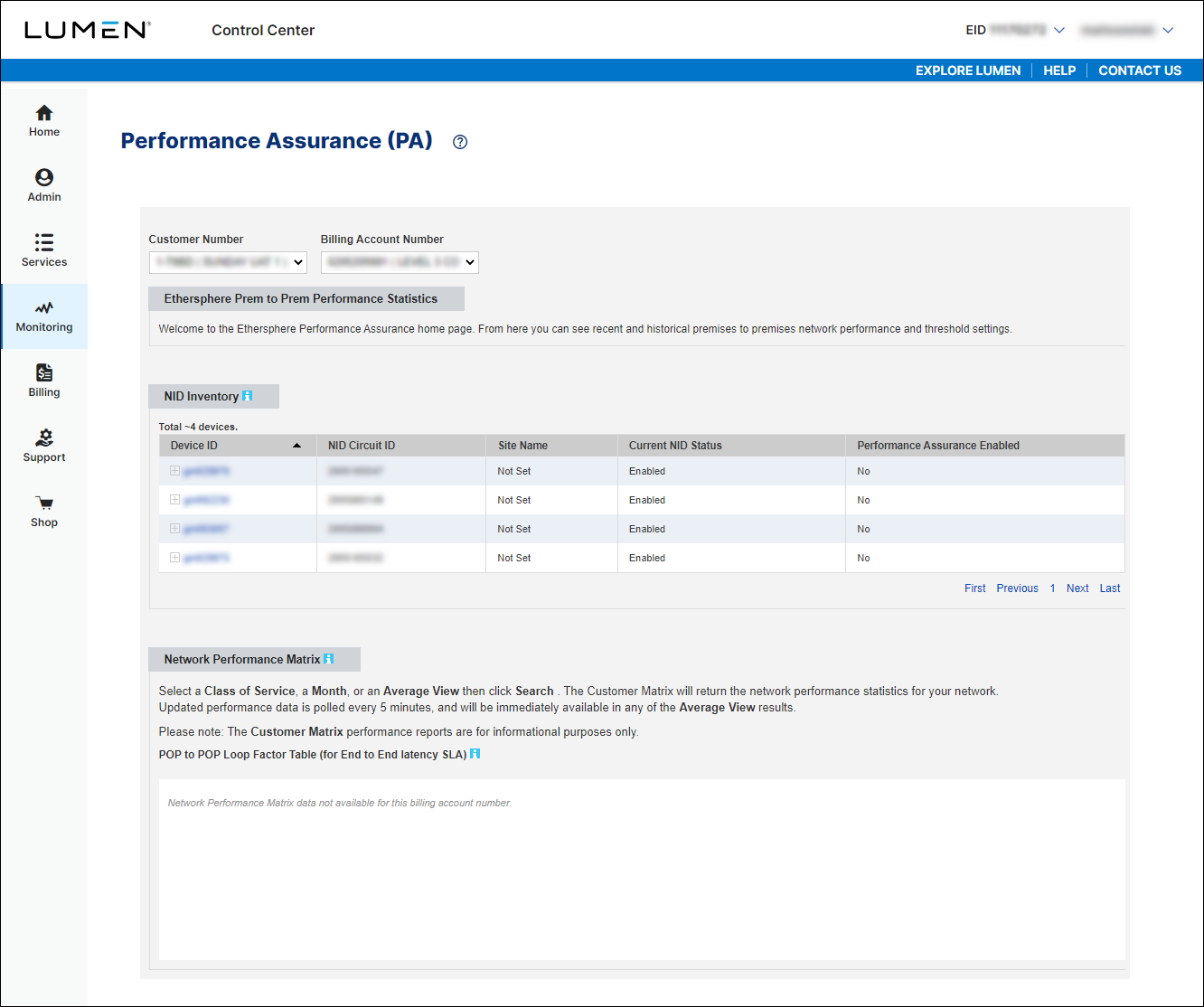Go to First page of NID Inventory
The height and width of the screenshot is (1007, 1204).
pos(975,588)
